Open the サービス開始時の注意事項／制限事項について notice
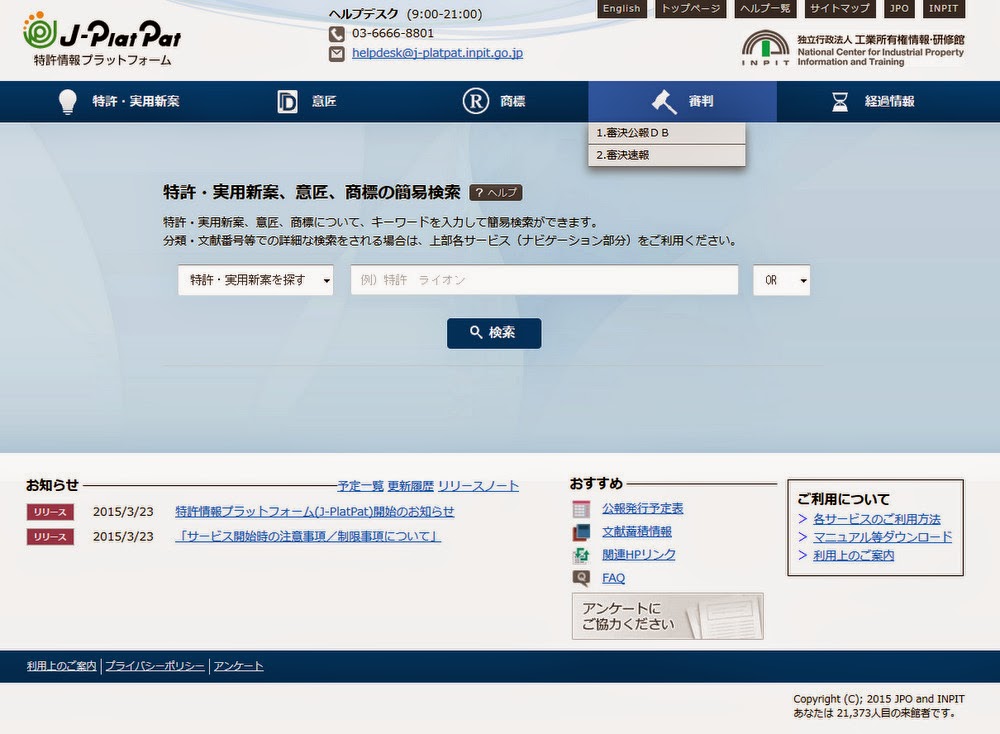This screenshot has height=734, width=1000. 308,536
